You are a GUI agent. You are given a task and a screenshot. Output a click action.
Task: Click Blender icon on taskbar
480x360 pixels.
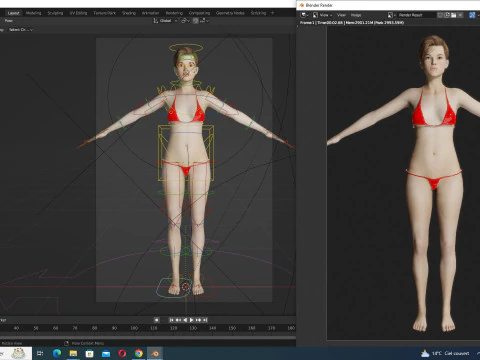[x=155, y=353]
